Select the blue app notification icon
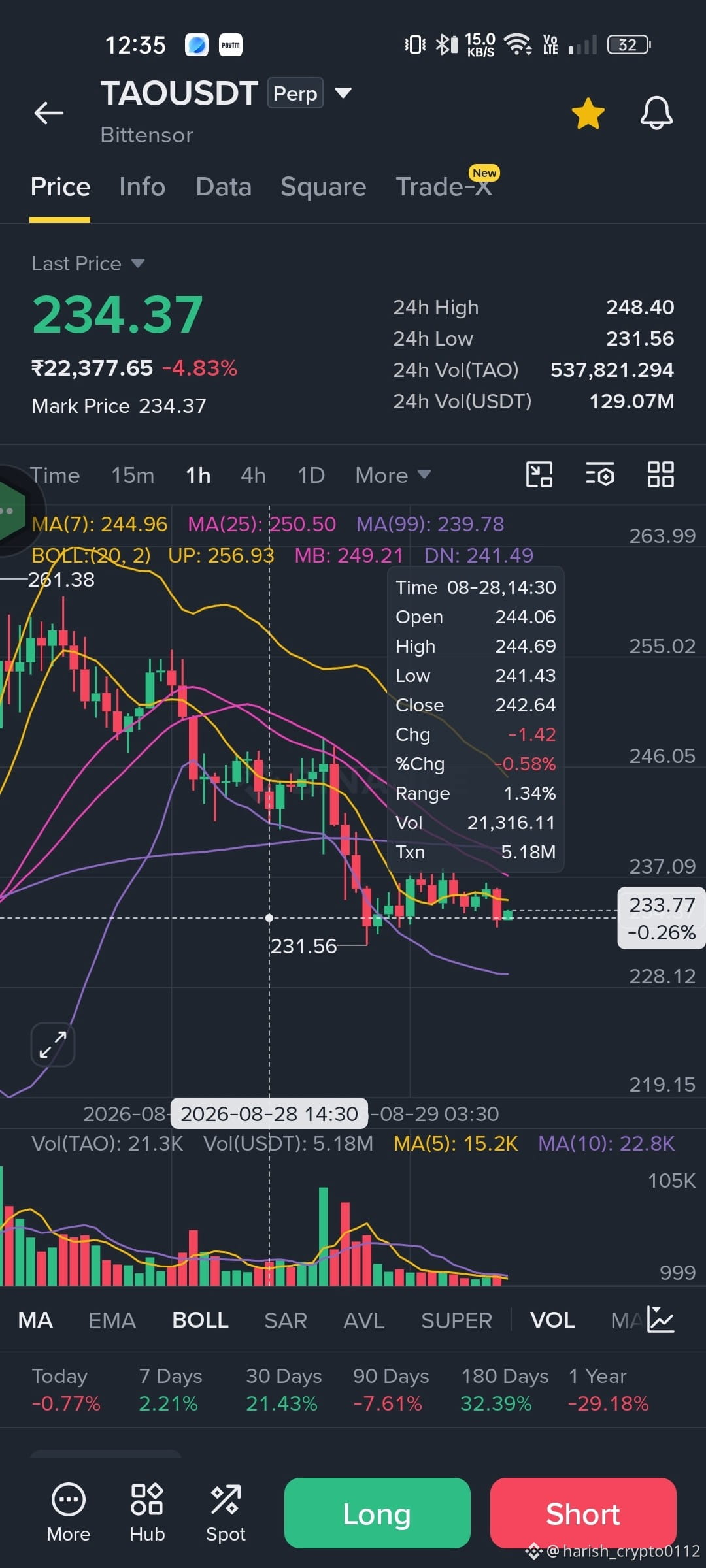Viewport: 706px width, 1568px height. (x=197, y=44)
